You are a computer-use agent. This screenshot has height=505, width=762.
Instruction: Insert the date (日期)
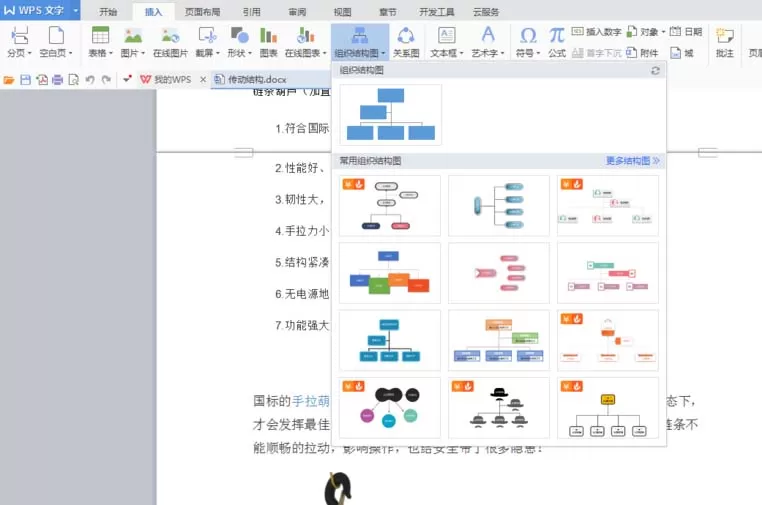pos(686,32)
